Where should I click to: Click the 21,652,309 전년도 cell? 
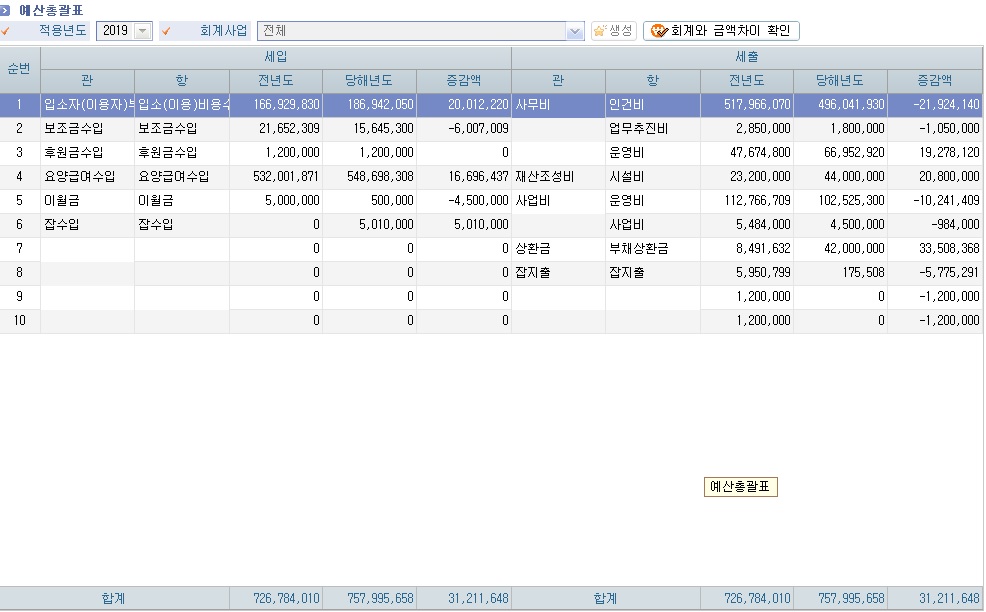coord(276,128)
